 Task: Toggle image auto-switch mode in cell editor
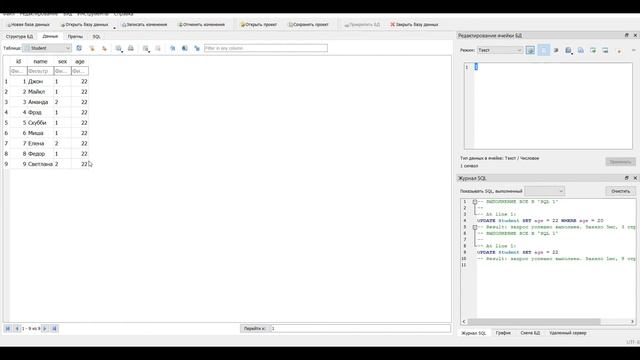[x=530, y=50]
